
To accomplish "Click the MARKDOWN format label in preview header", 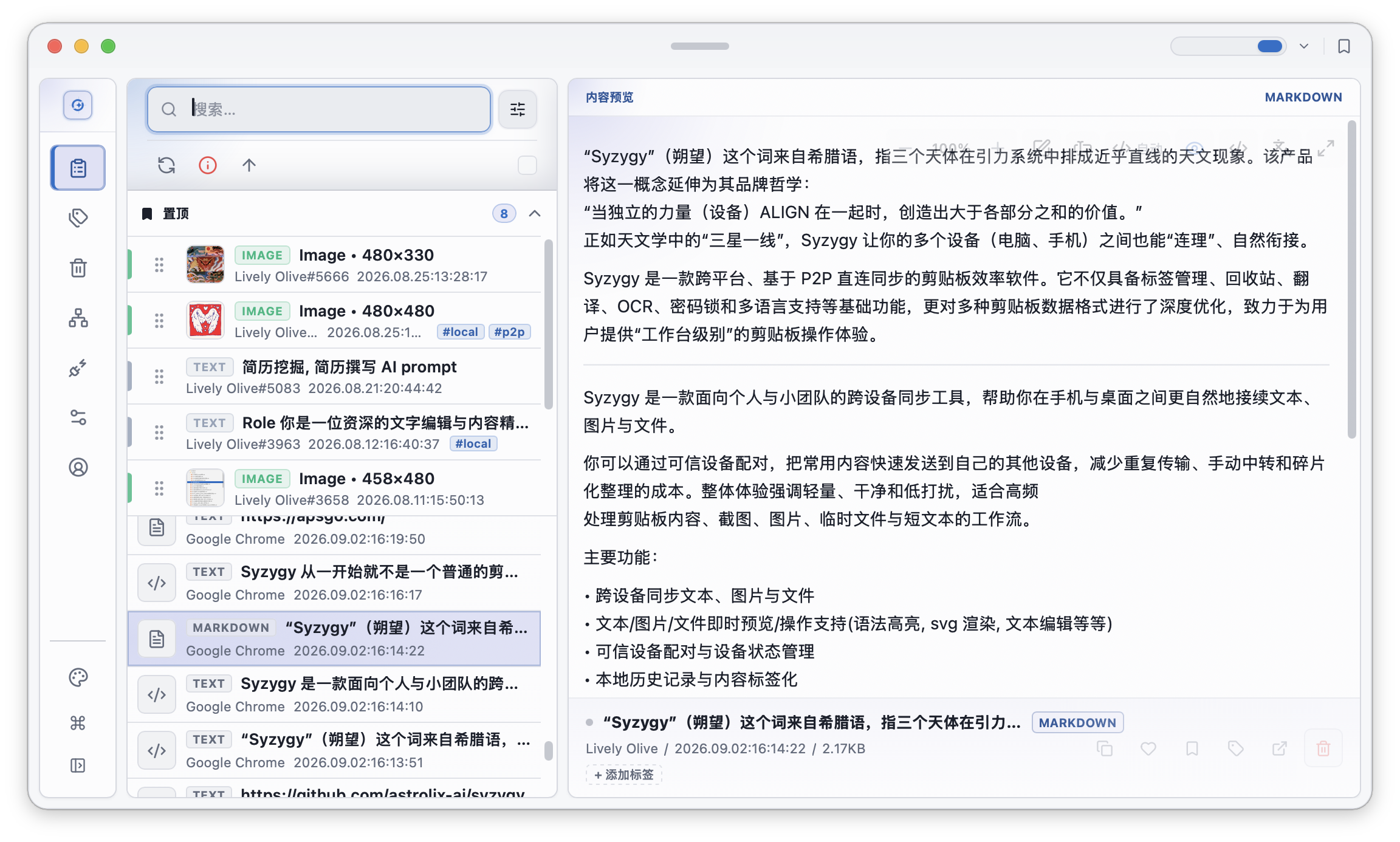I will tap(1303, 97).
